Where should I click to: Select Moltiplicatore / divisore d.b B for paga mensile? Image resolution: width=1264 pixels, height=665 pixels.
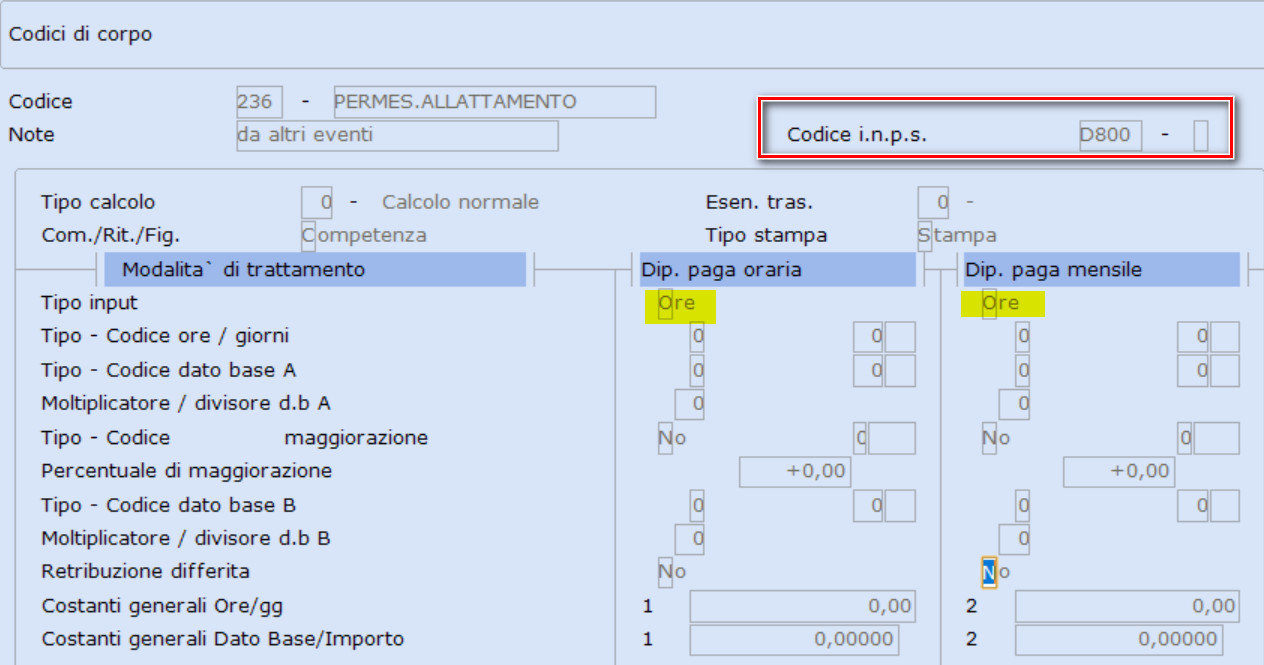(x=1014, y=539)
